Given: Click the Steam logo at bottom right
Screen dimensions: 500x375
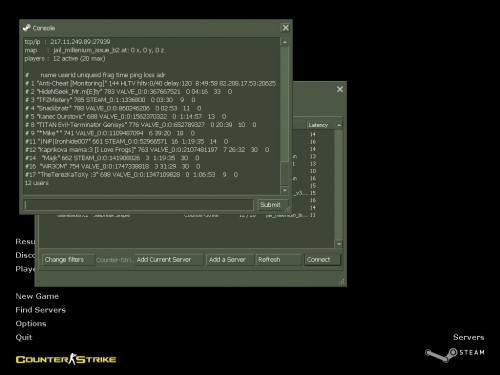Looking at the screenshot, I should coord(455,355).
